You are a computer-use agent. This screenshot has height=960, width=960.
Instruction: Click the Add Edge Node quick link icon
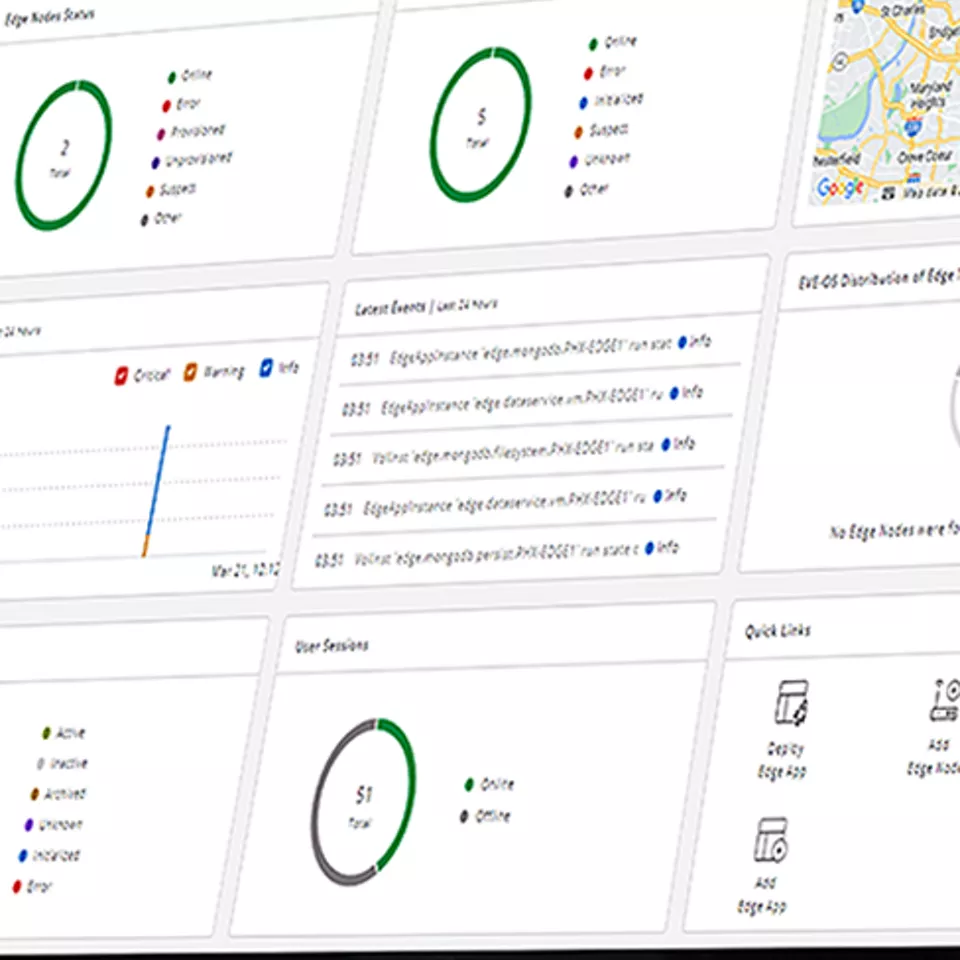pyautogui.click(x=946, y=700)
